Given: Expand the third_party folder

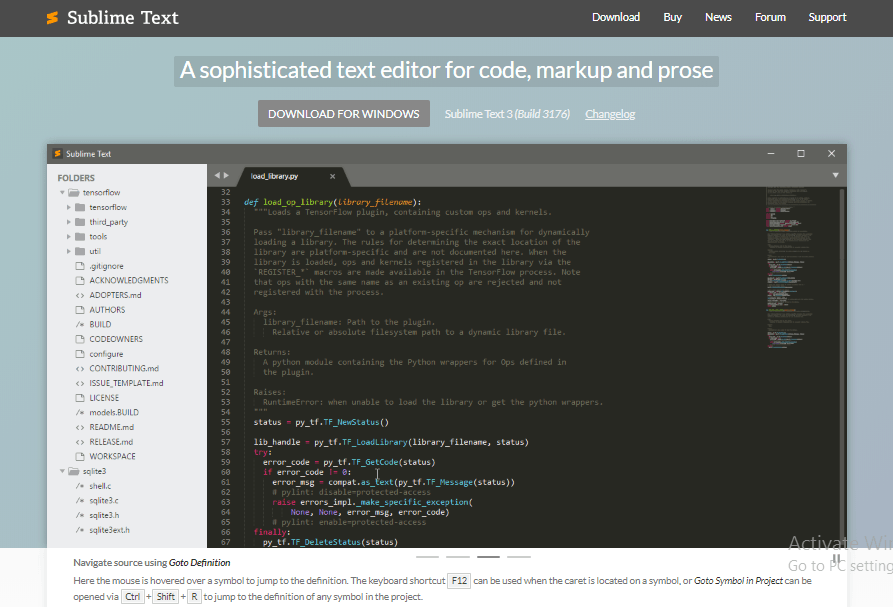Looking at the screenshot, I should pos(69,222).
